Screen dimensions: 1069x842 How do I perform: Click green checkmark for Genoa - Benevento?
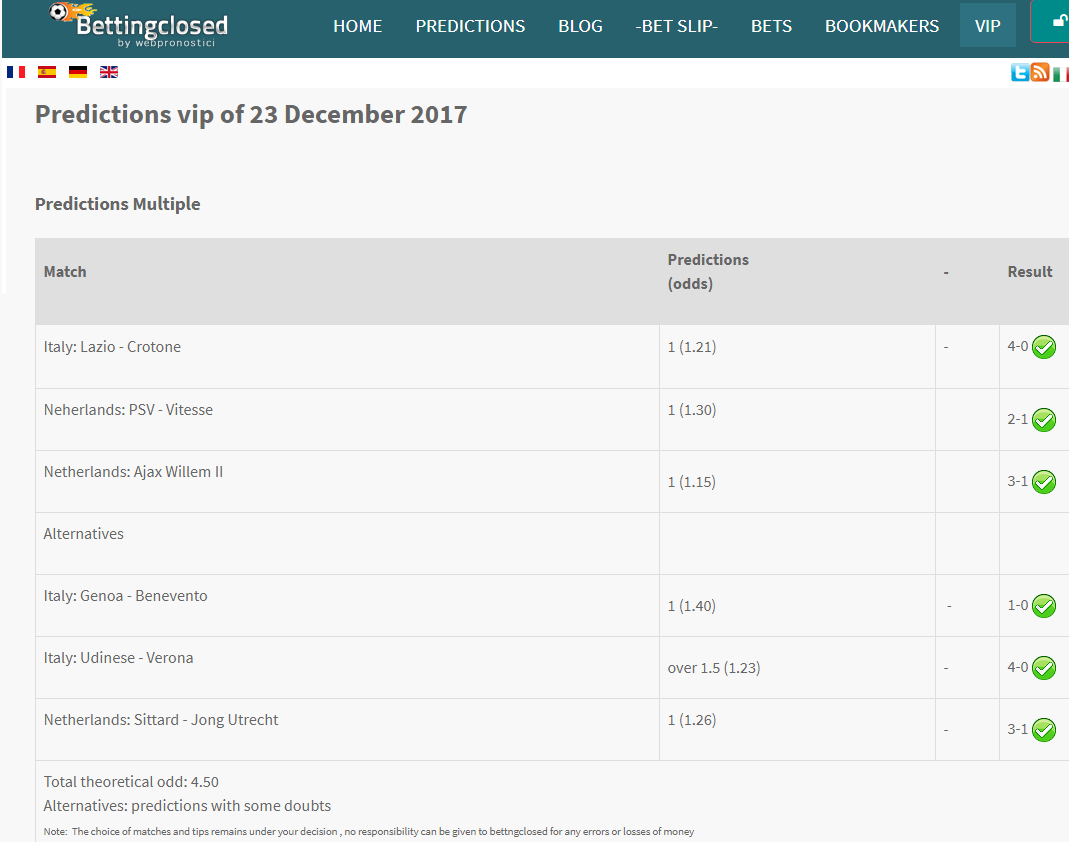(1044, 605)
